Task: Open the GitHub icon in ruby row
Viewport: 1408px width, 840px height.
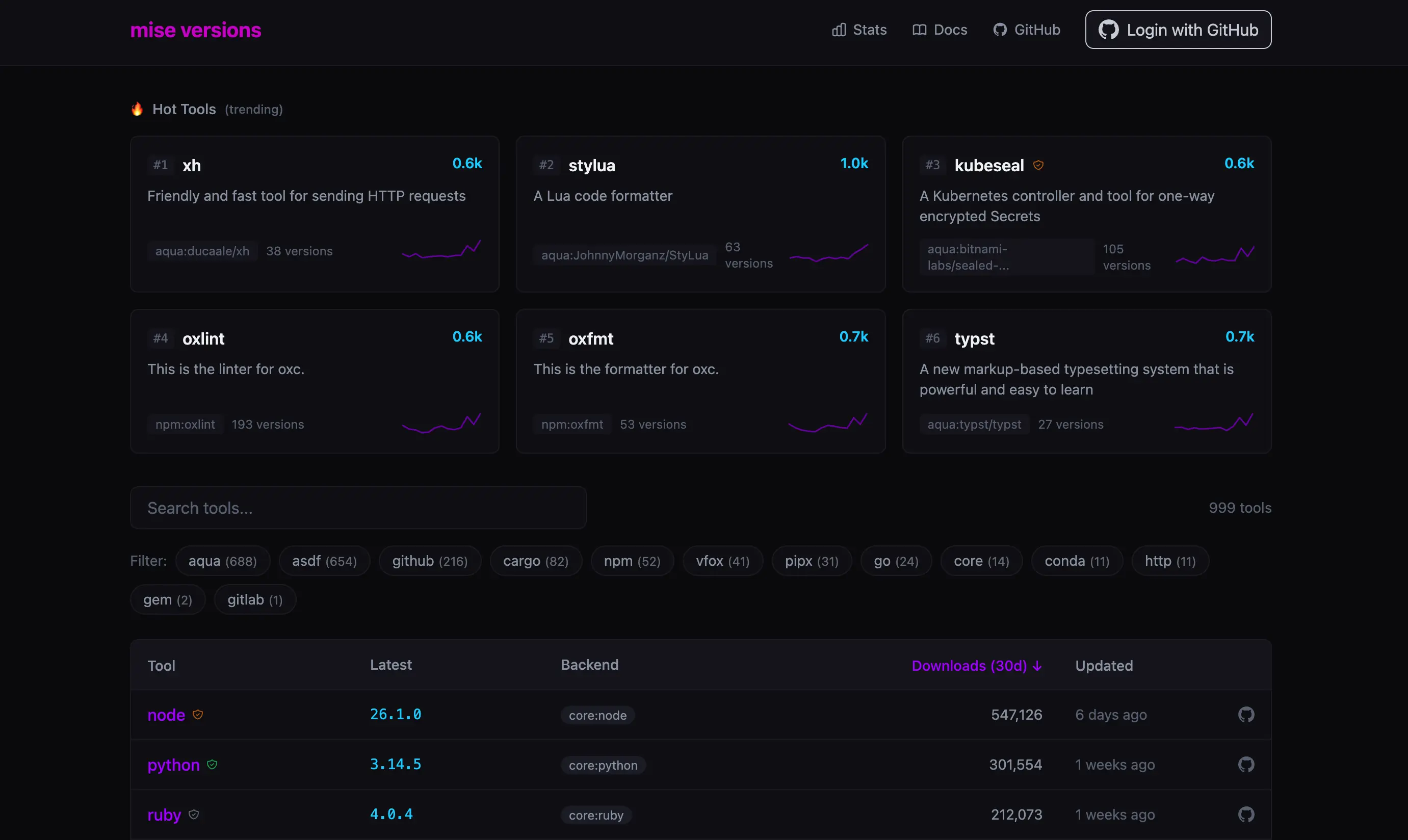Action: [1245, 814]
